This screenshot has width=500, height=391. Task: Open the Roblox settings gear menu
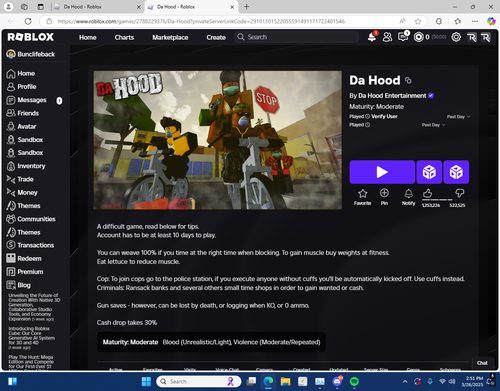click(x=456, y=37)
